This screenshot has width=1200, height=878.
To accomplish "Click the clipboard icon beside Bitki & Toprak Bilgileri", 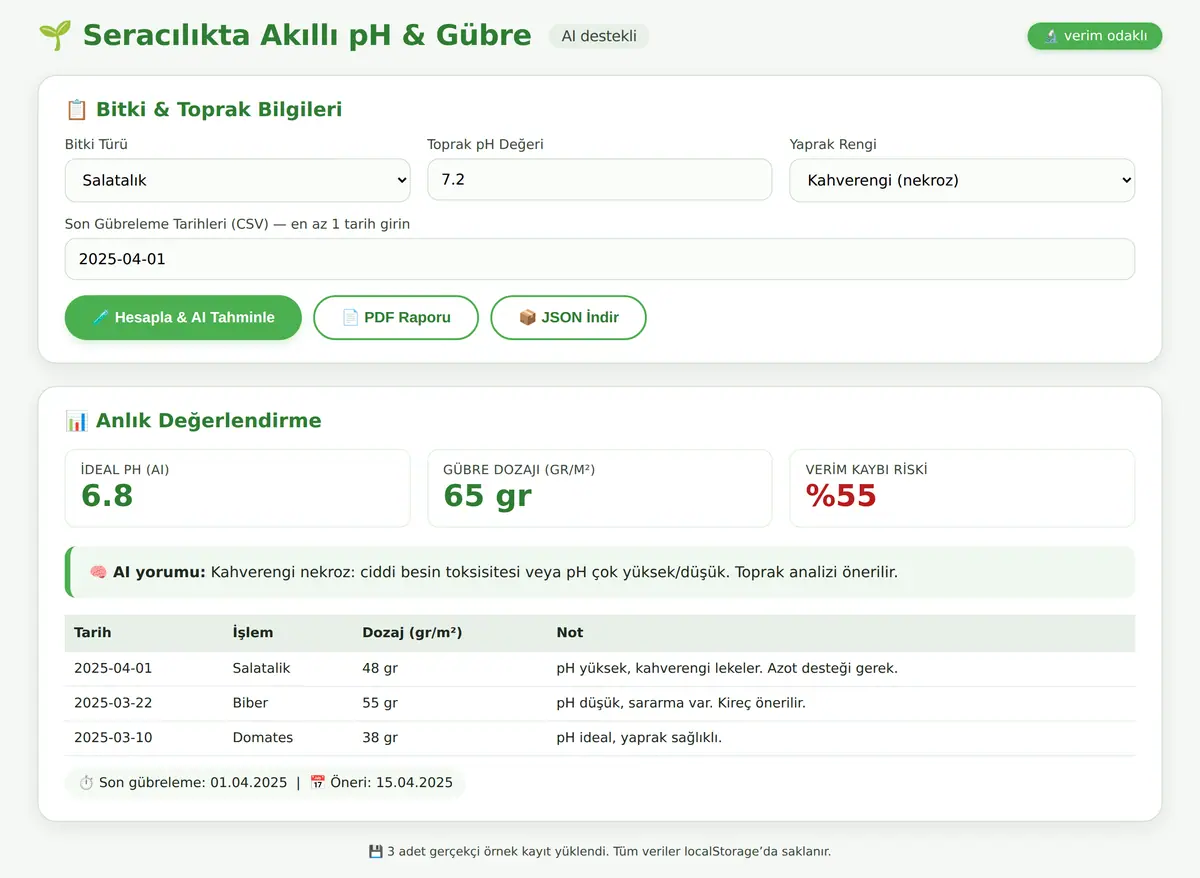I will (76, 109).
